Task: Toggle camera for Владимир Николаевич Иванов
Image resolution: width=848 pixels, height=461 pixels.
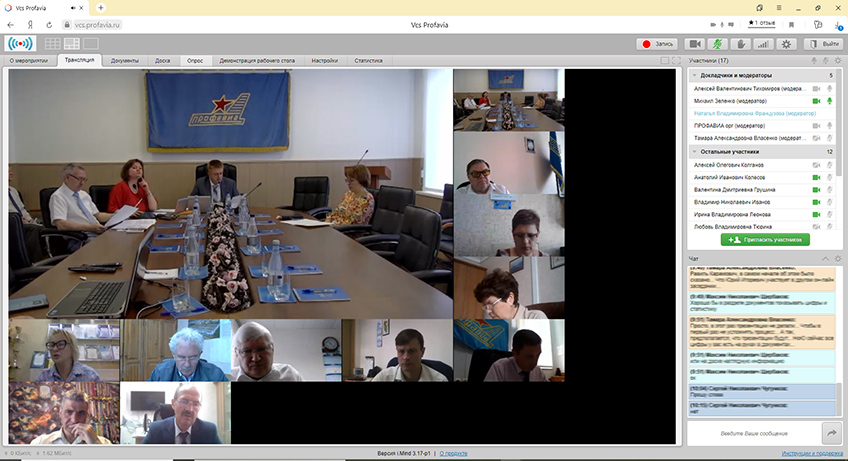Action: [817, 202]
